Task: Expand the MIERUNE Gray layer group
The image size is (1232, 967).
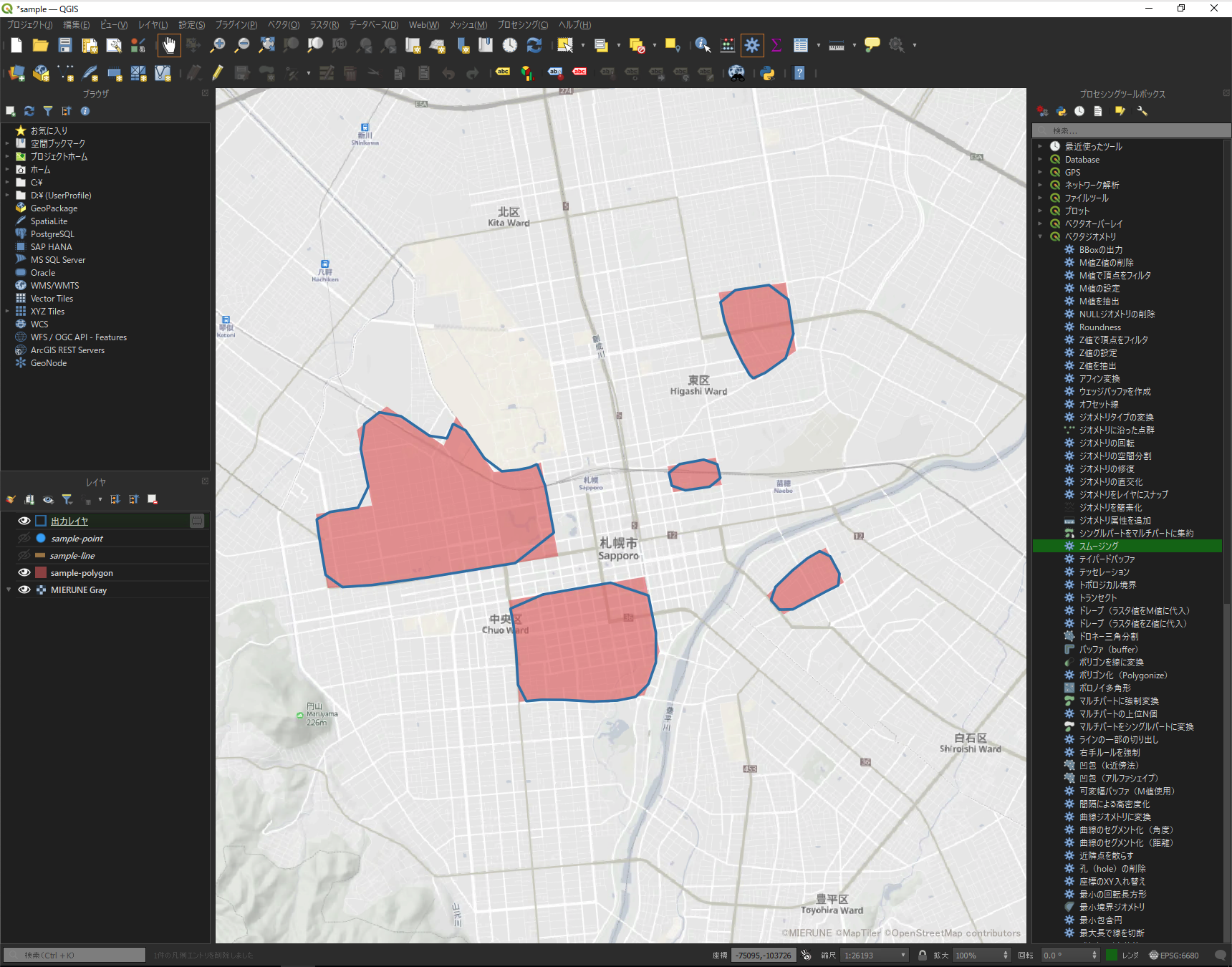Action: tap(9, 590)
